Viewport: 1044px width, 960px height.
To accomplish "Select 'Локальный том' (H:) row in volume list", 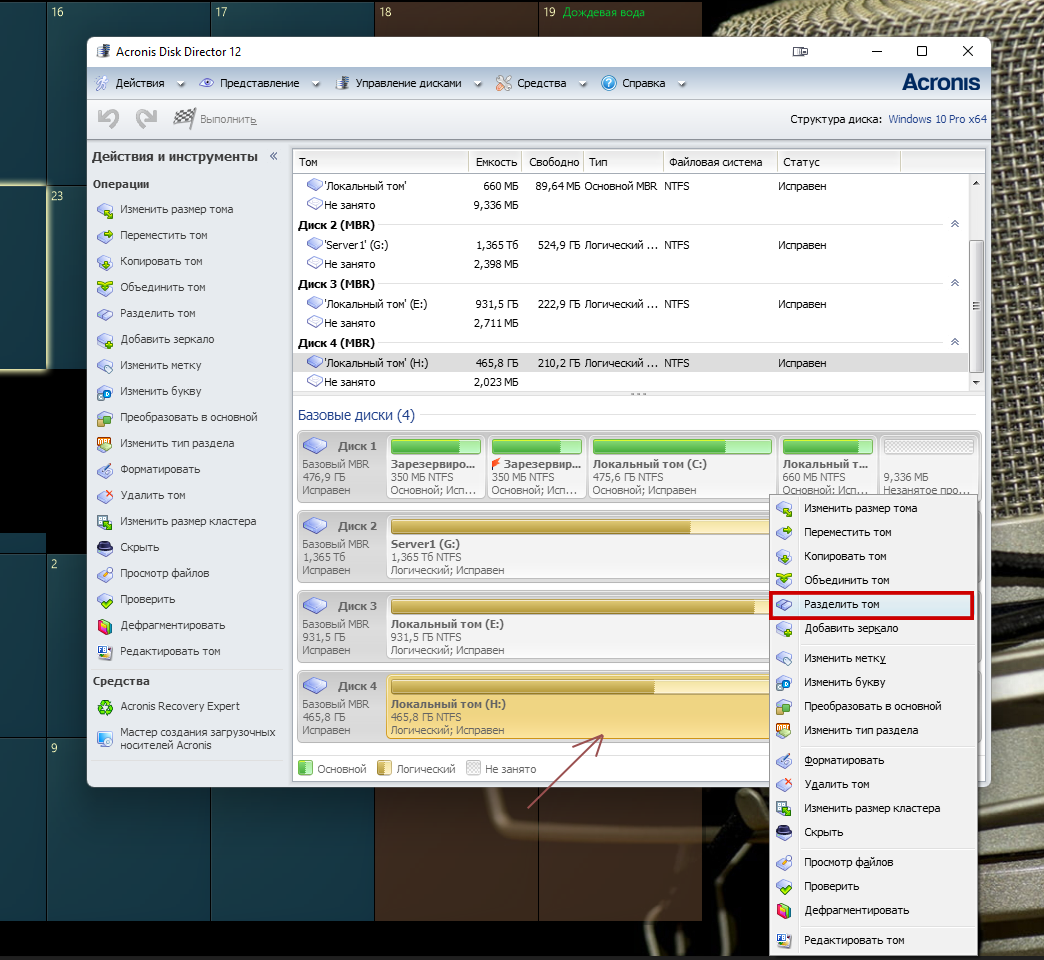I will pyautogui.click(x=631, y=363).
